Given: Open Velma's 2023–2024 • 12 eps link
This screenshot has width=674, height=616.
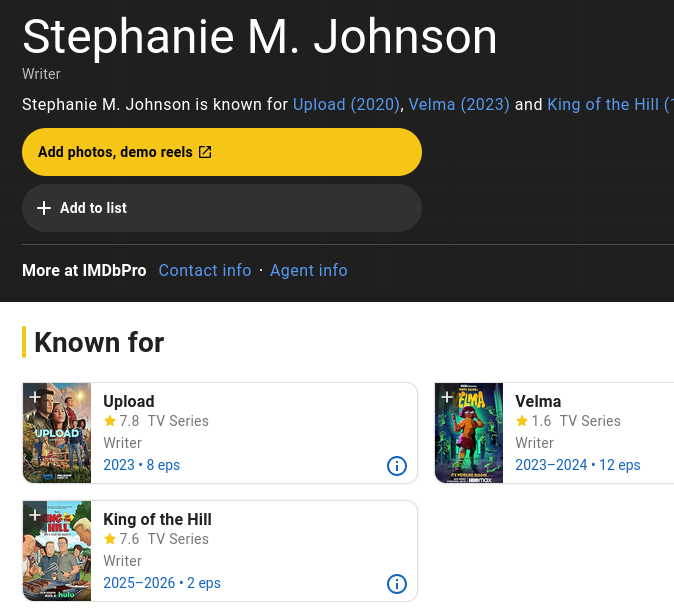Looking at the screenshot, I should (x=578, y=465).
